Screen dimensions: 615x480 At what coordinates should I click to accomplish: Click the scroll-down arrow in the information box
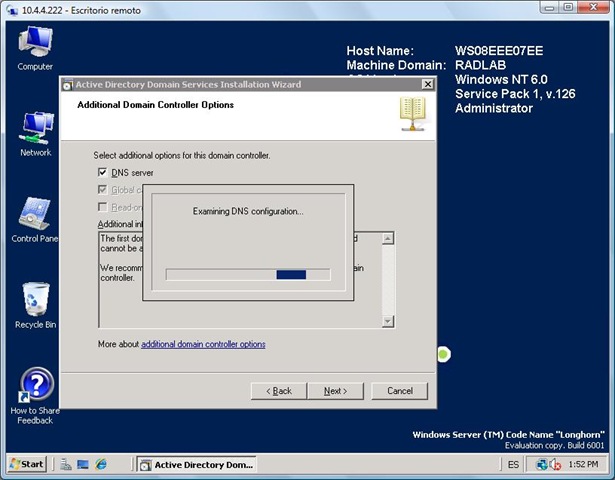[388, 321]
